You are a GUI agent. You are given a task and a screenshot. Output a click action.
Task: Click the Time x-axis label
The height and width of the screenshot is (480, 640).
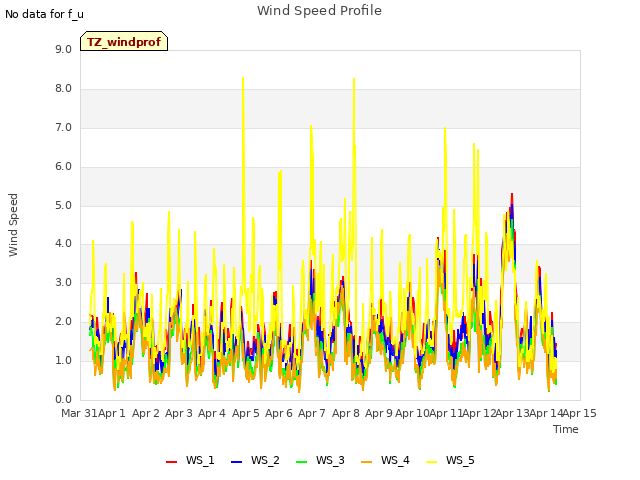click(566, 429)
